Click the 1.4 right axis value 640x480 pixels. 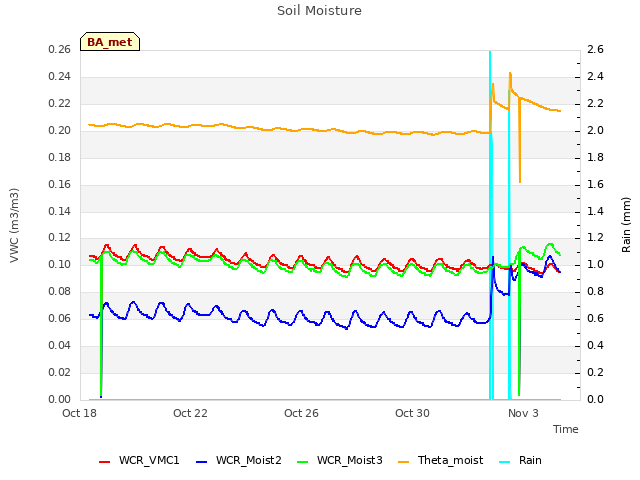tap(595, 211)
